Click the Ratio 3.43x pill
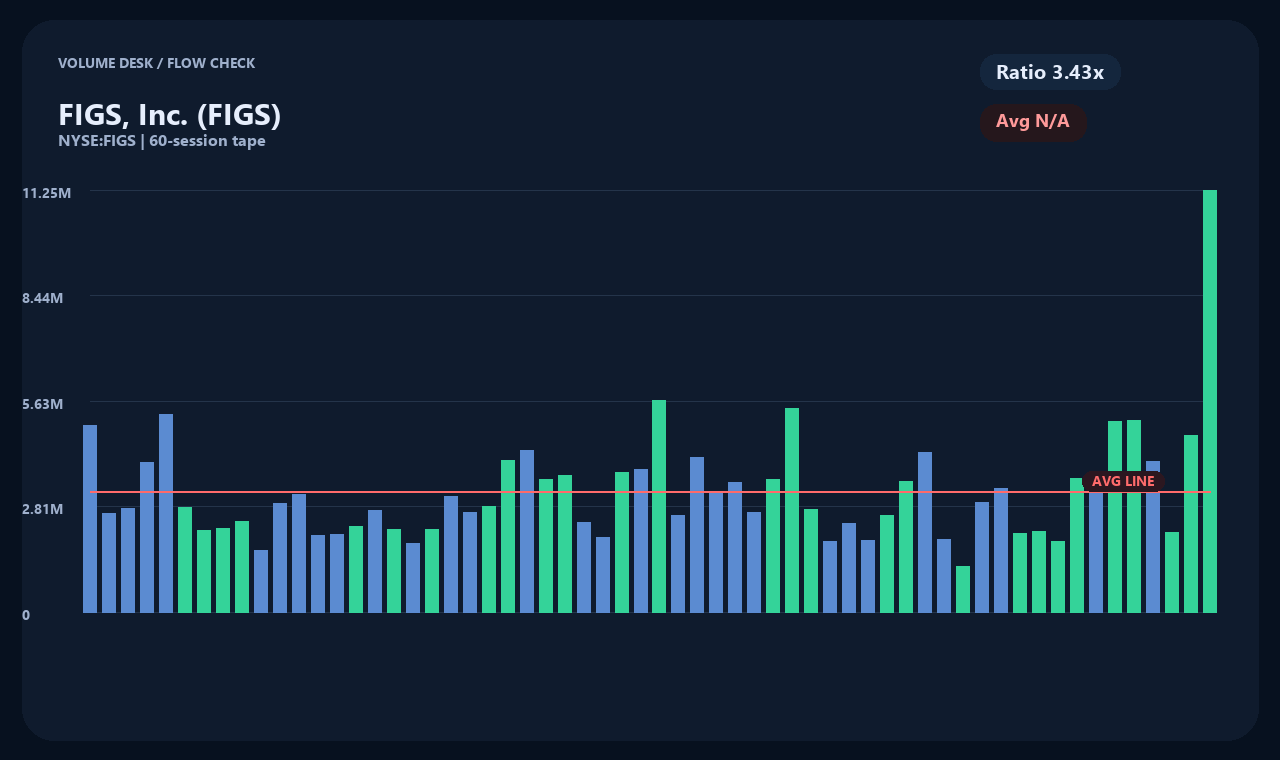 click(x=1050, y=72)
